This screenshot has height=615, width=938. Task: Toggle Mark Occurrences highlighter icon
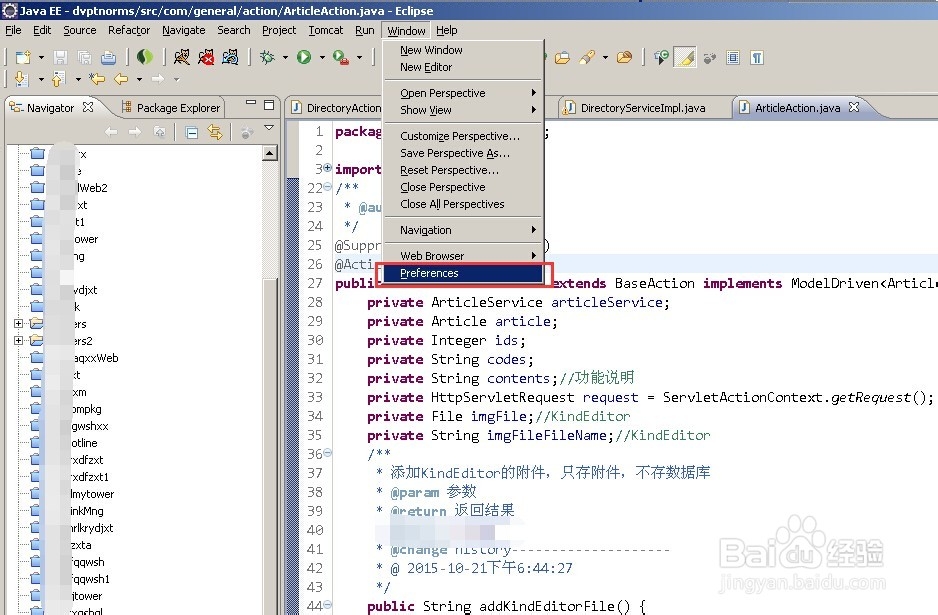686,58
